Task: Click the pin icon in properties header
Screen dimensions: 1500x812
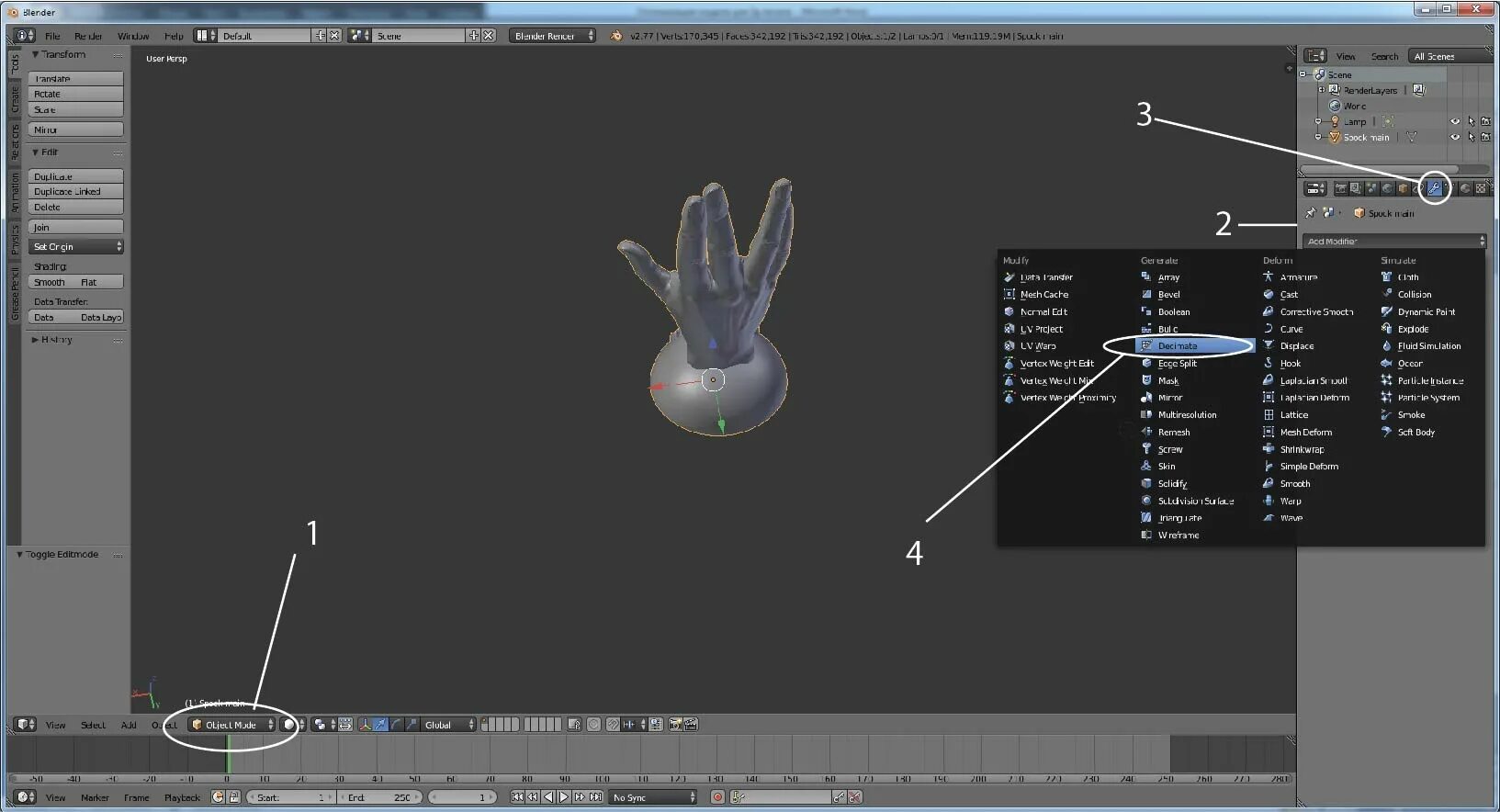Action: click(x=1311, y=213)
